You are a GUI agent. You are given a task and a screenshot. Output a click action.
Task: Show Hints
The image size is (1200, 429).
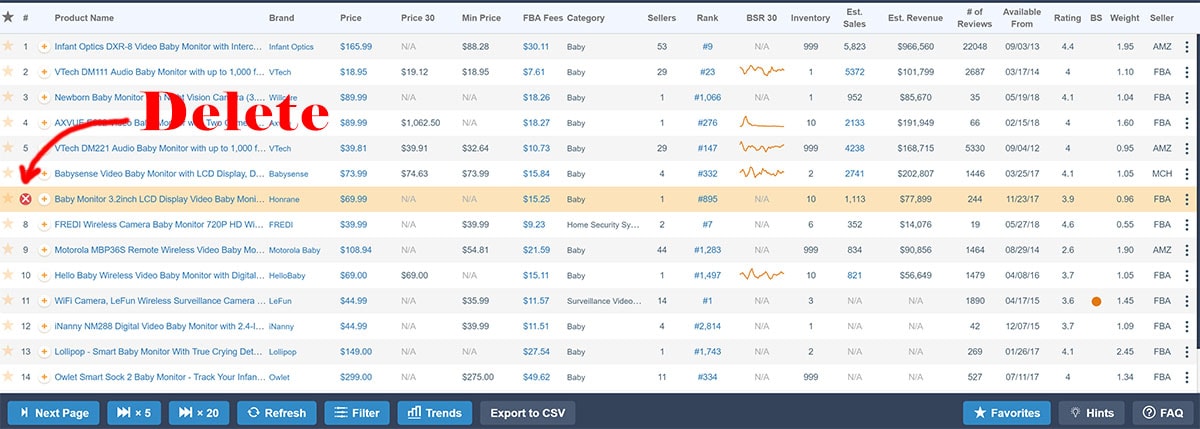tap(1092, 412)
